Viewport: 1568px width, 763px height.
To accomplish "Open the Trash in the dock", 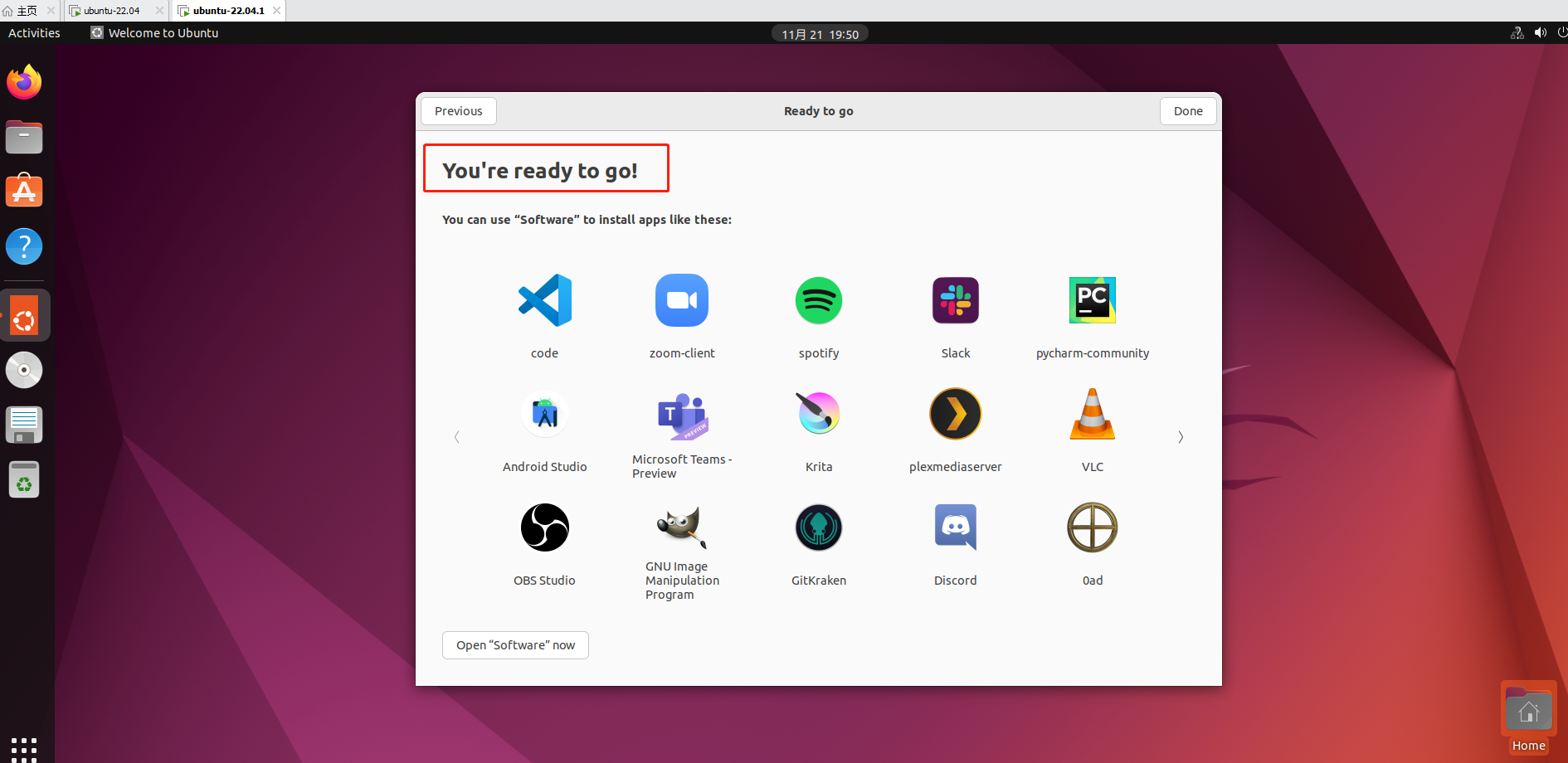I will [24, 479].
